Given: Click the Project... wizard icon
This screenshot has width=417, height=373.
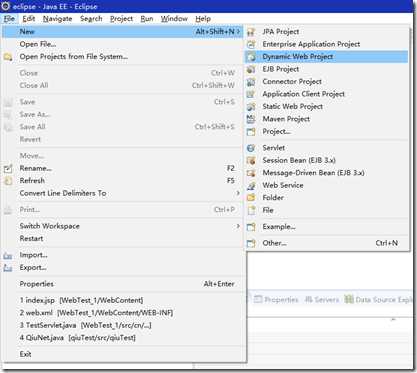Looking at the screenshot, I should [251, 132].
